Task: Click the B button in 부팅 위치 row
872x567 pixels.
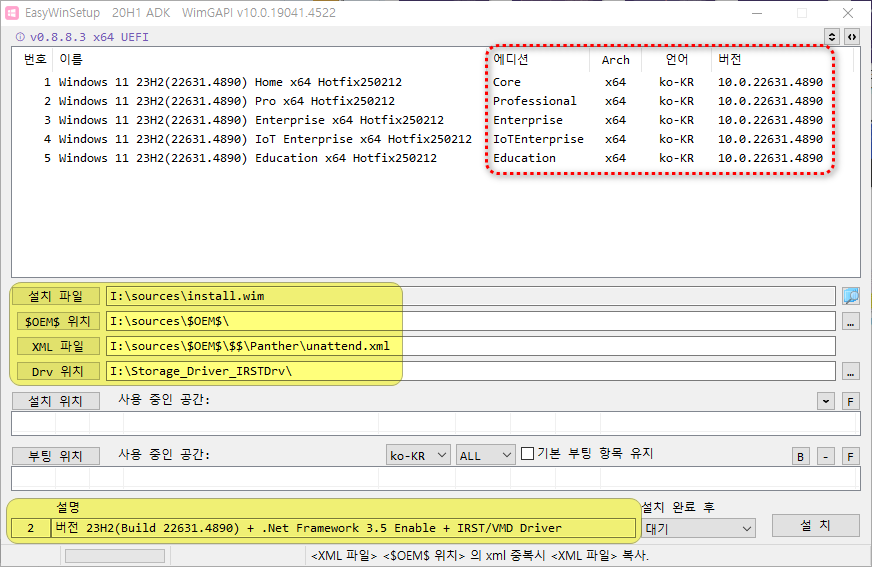Action: tap(800, 457)
